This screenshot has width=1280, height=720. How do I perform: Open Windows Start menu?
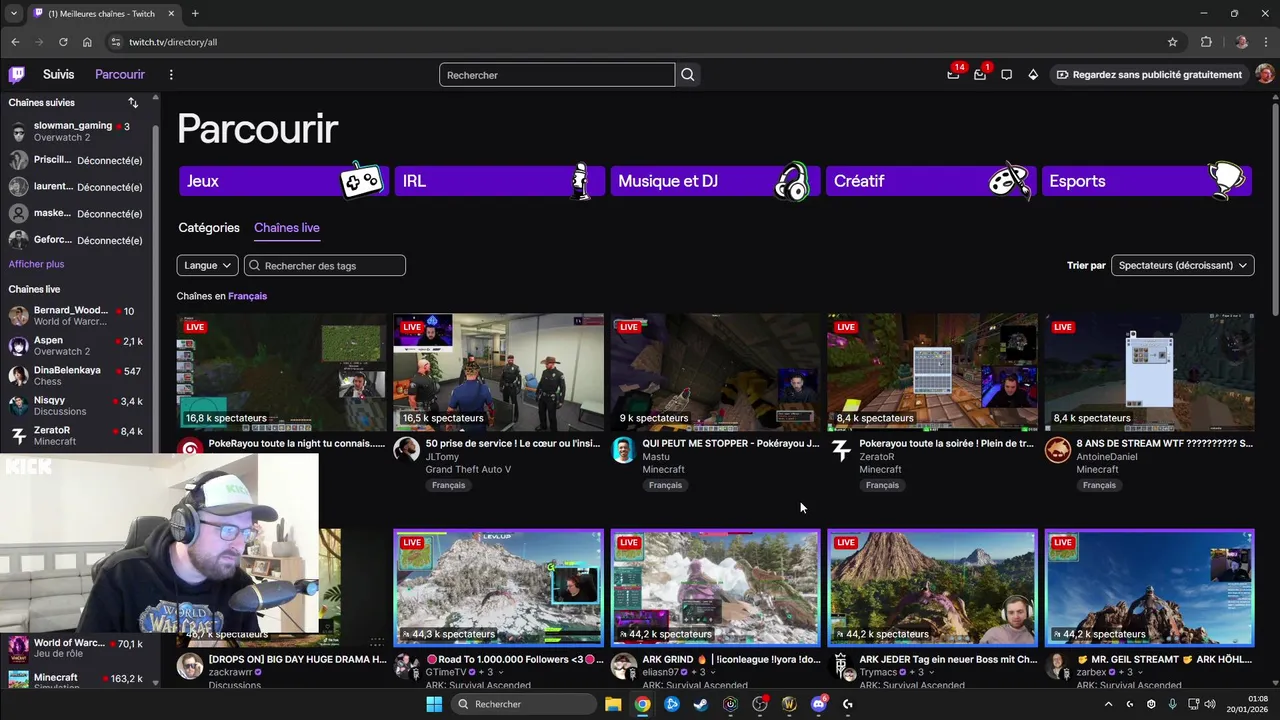[434, 704]
